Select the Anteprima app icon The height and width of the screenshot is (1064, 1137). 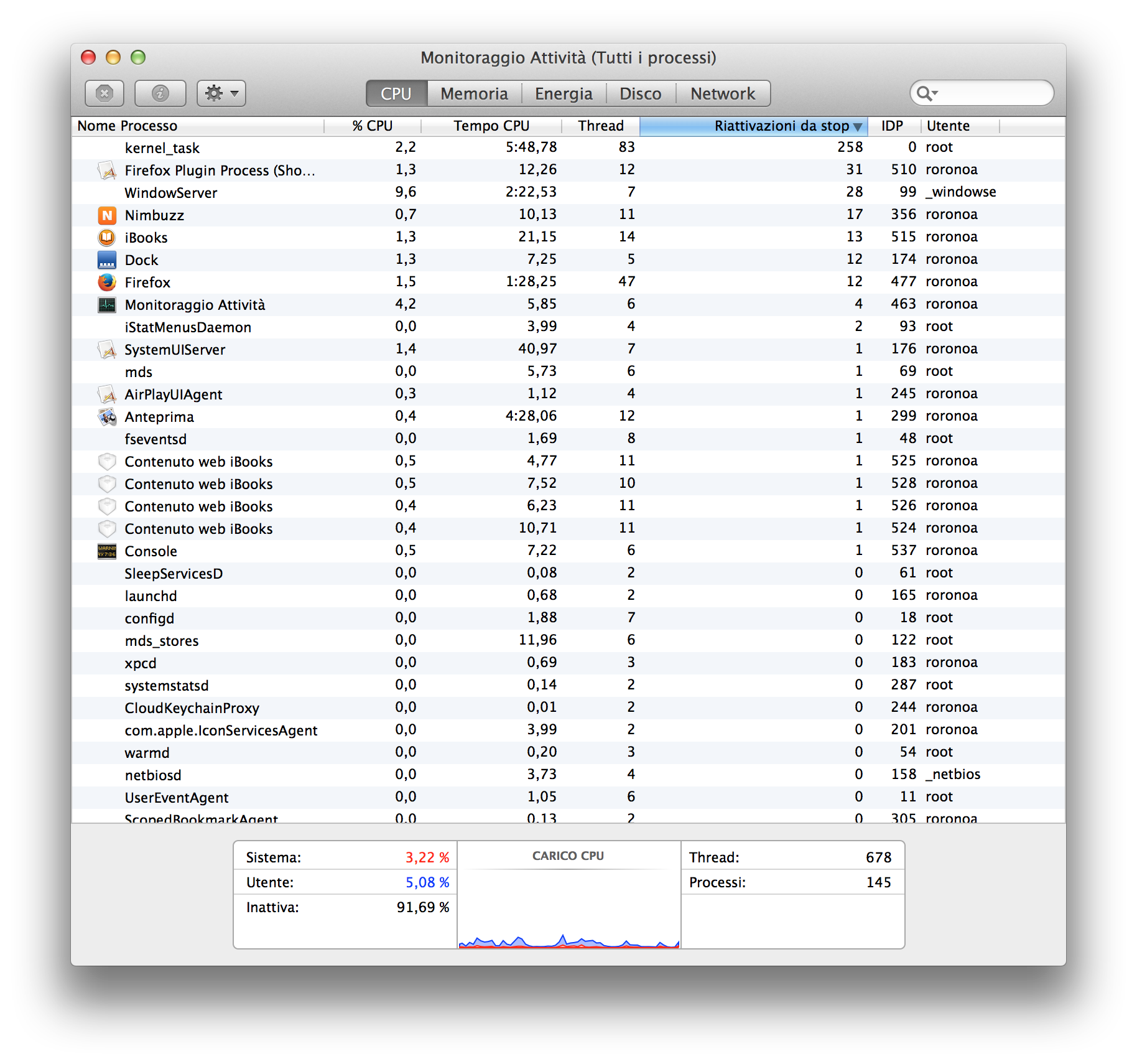pos(107,417)
